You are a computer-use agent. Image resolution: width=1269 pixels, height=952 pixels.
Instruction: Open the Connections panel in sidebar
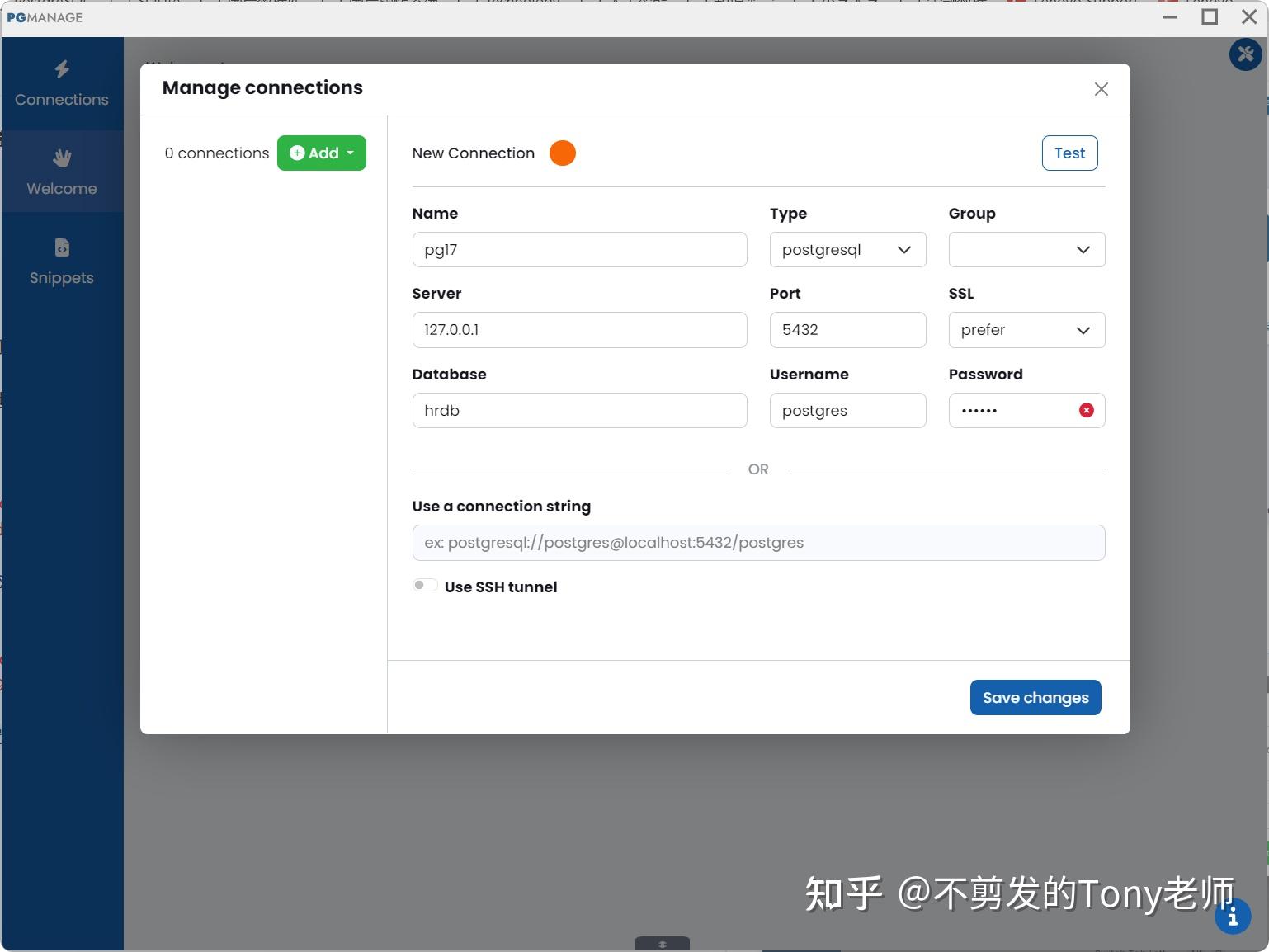click(x=62, y=82)
